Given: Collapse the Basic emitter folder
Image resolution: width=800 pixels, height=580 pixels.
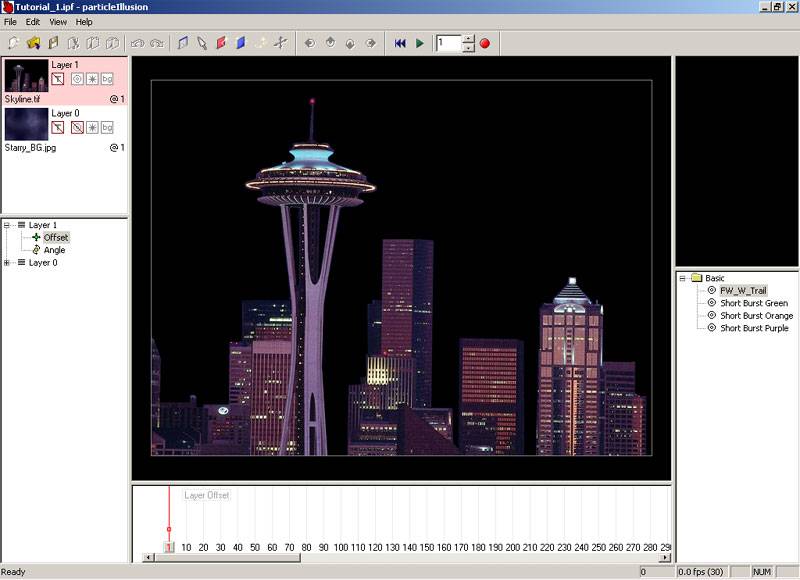Looking at the screenshot, I should coord(683,278).
